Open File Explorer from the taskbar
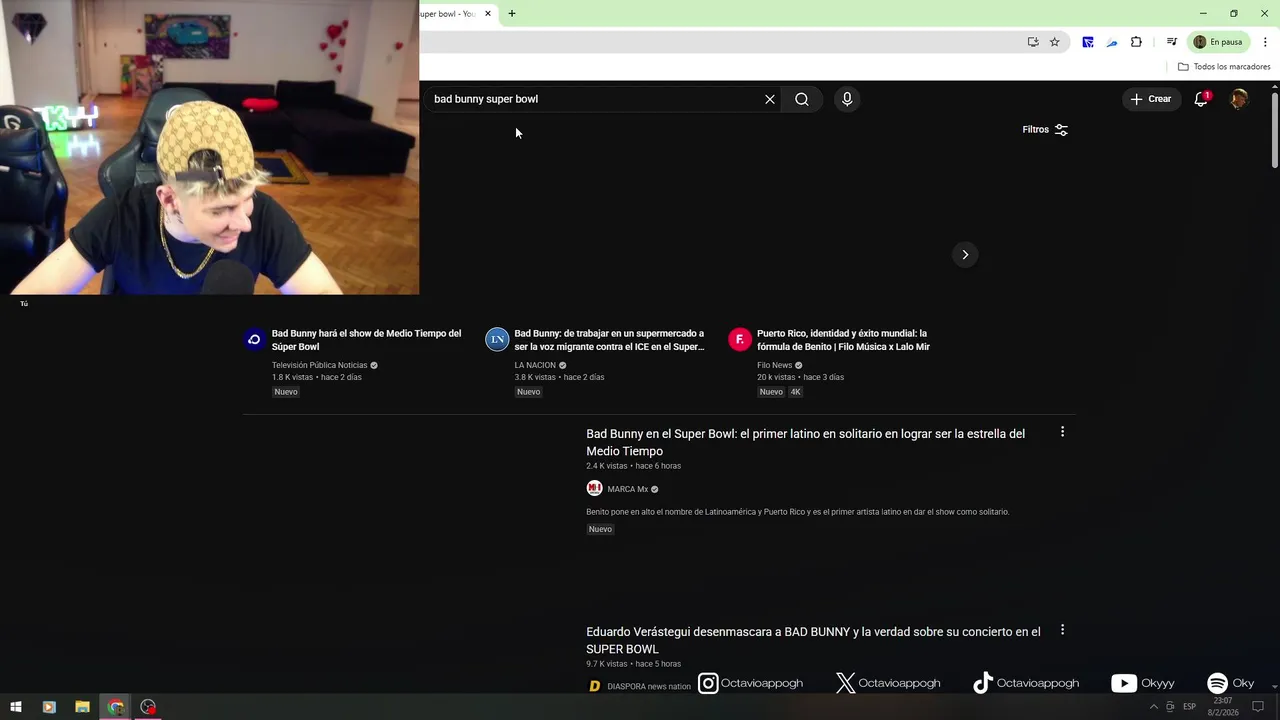This screenshot has height=720, width=1280. pyautogui.click(x=82, y=707)
